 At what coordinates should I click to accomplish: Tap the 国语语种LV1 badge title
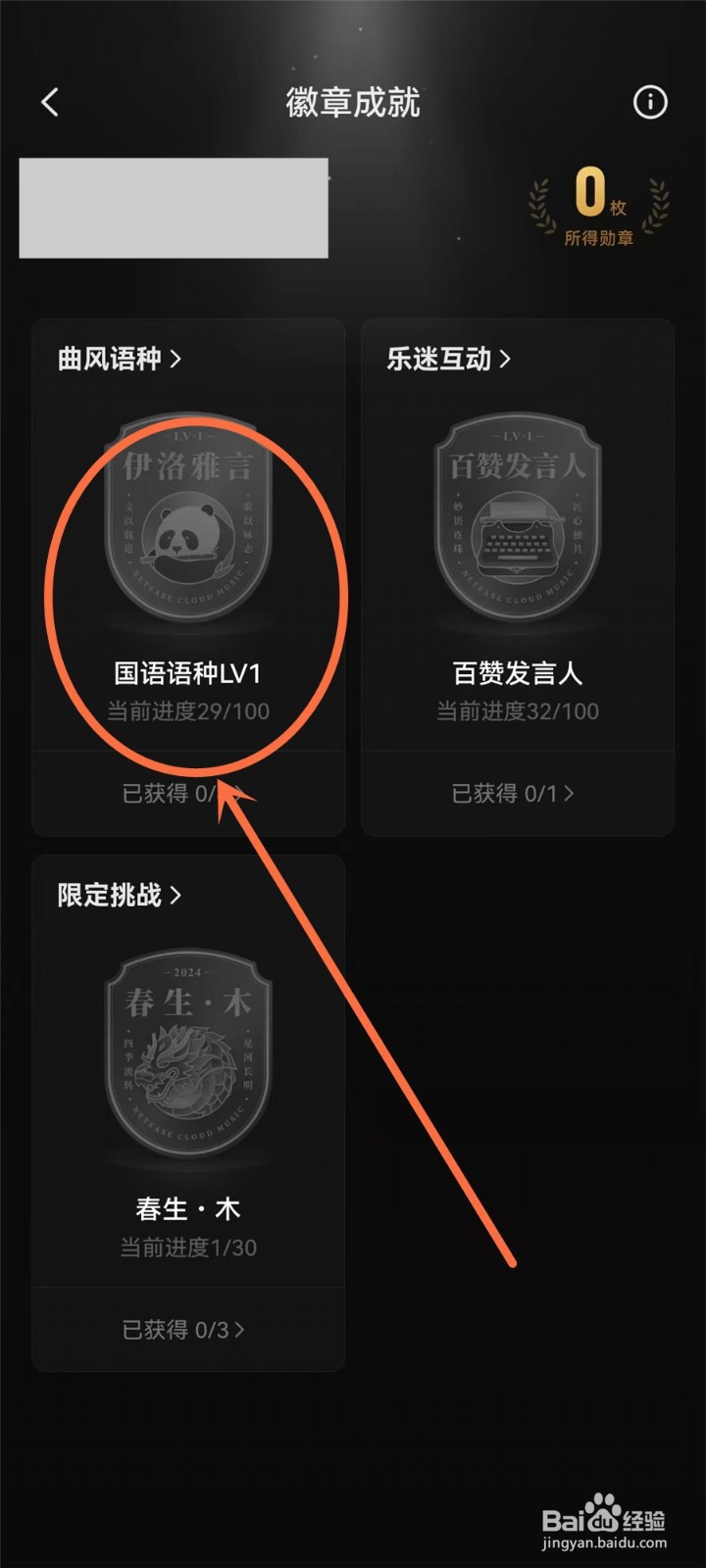click(x=187, y=673)
